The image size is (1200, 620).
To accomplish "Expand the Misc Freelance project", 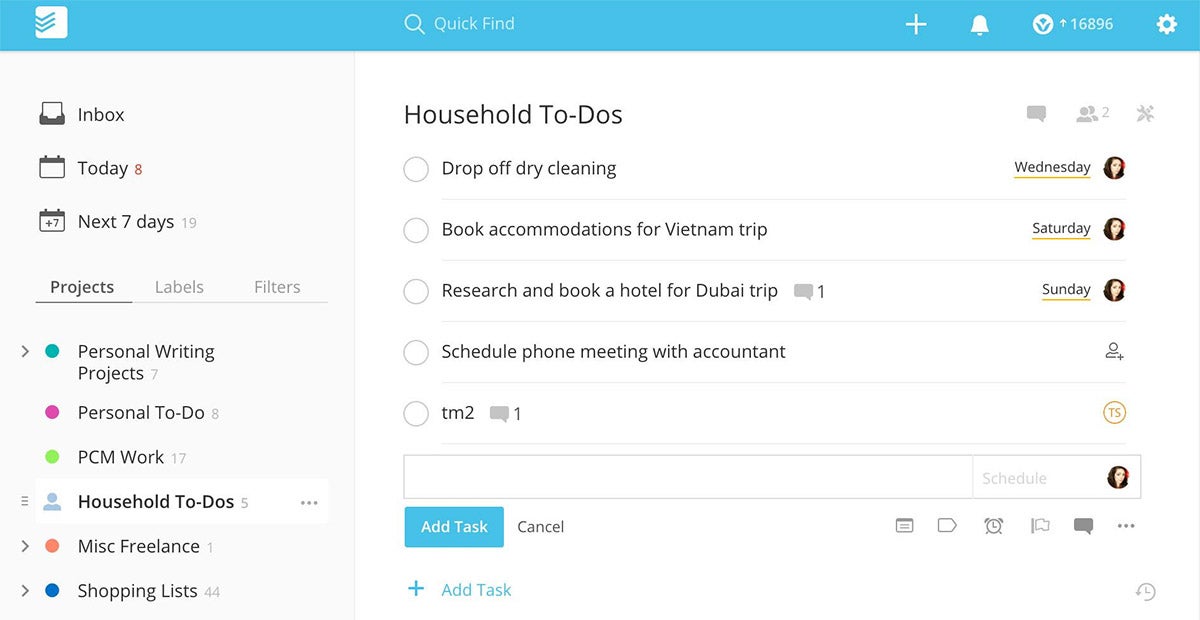I will (x=25, y=546).
